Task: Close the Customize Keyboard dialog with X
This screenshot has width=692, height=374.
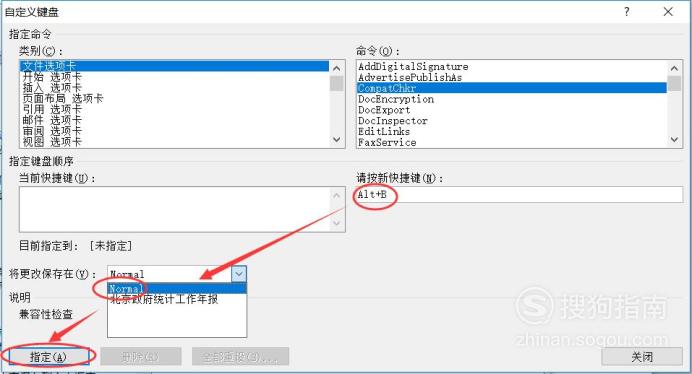Action: click(668, 11)
